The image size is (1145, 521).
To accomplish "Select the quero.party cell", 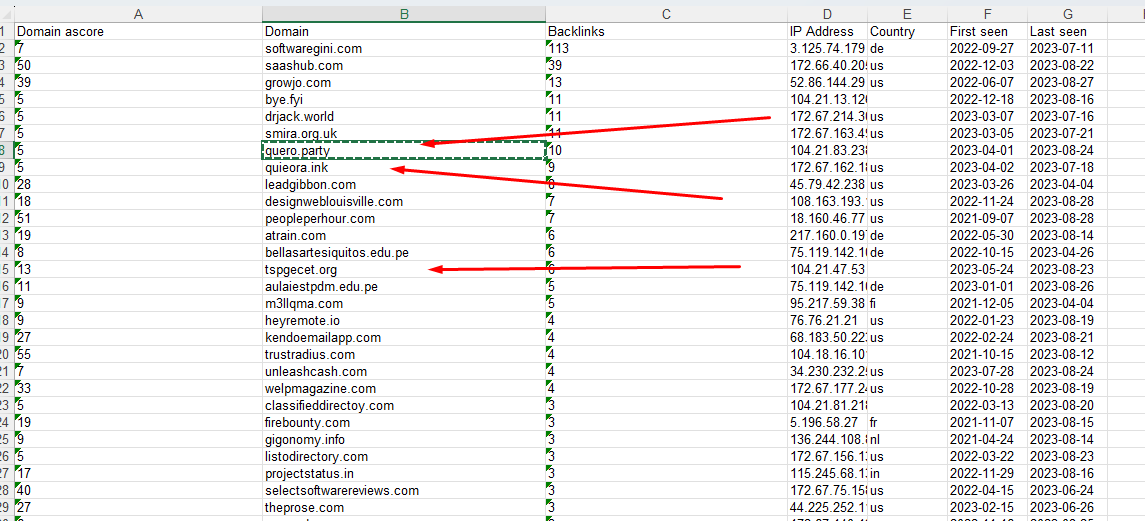I will [x=404, y=151].
